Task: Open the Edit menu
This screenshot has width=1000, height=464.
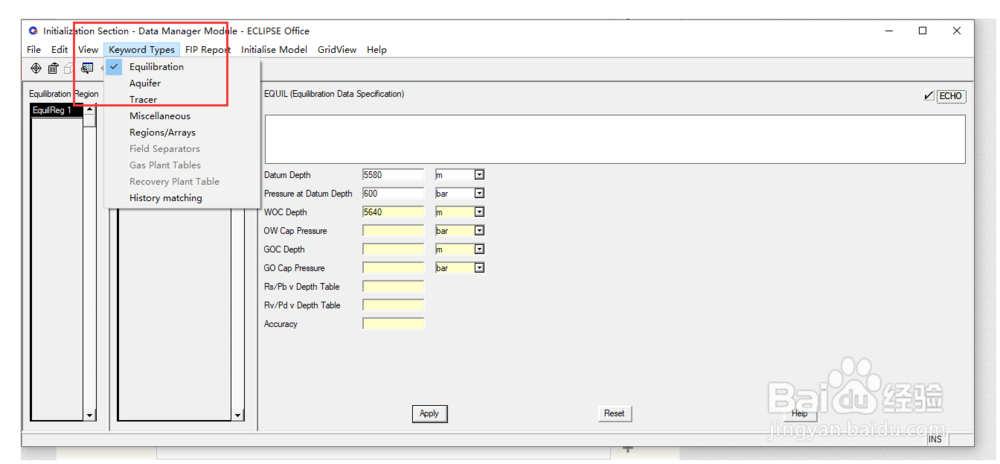Action: [x=59, y=50]
